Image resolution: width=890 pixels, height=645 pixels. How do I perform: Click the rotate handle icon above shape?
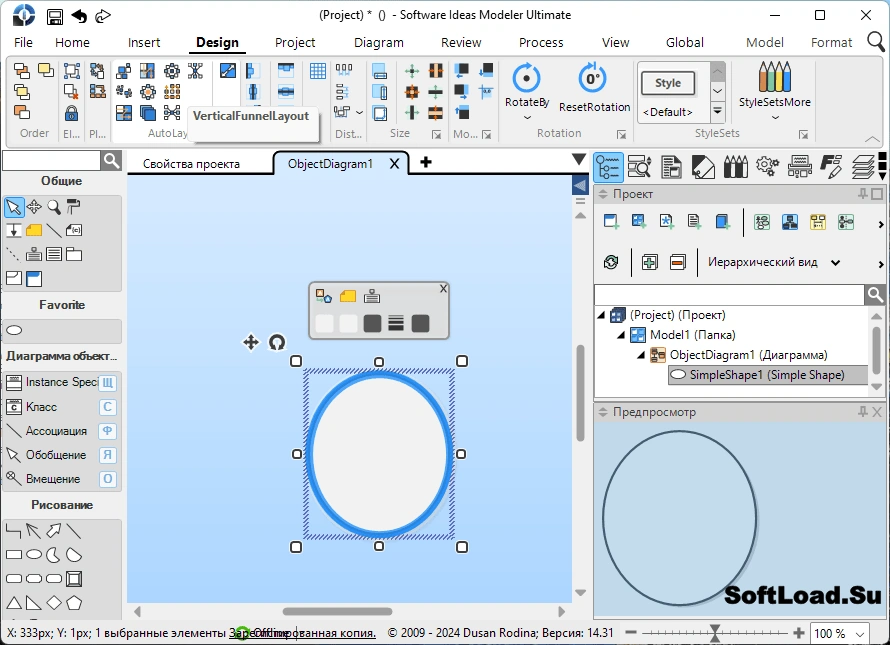tap(277, 342)
